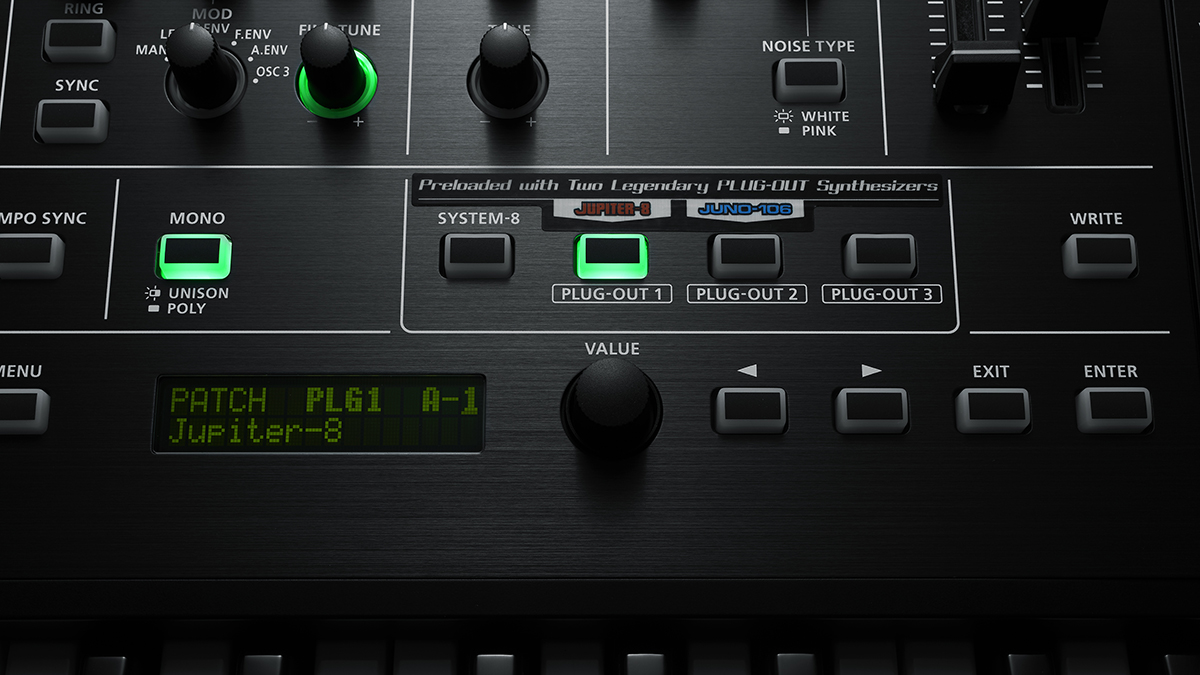The height and width of the screenshot is (675, 1200).
Task: Select the SYSTEM-8 engine button
Action: [x=477, y=255]
